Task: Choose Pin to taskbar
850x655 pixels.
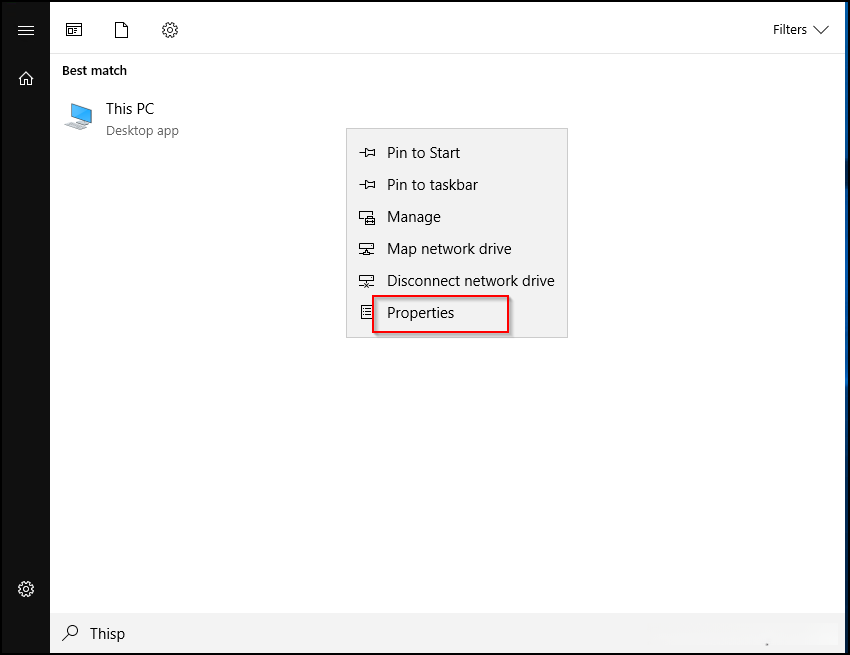Action: 432,185
